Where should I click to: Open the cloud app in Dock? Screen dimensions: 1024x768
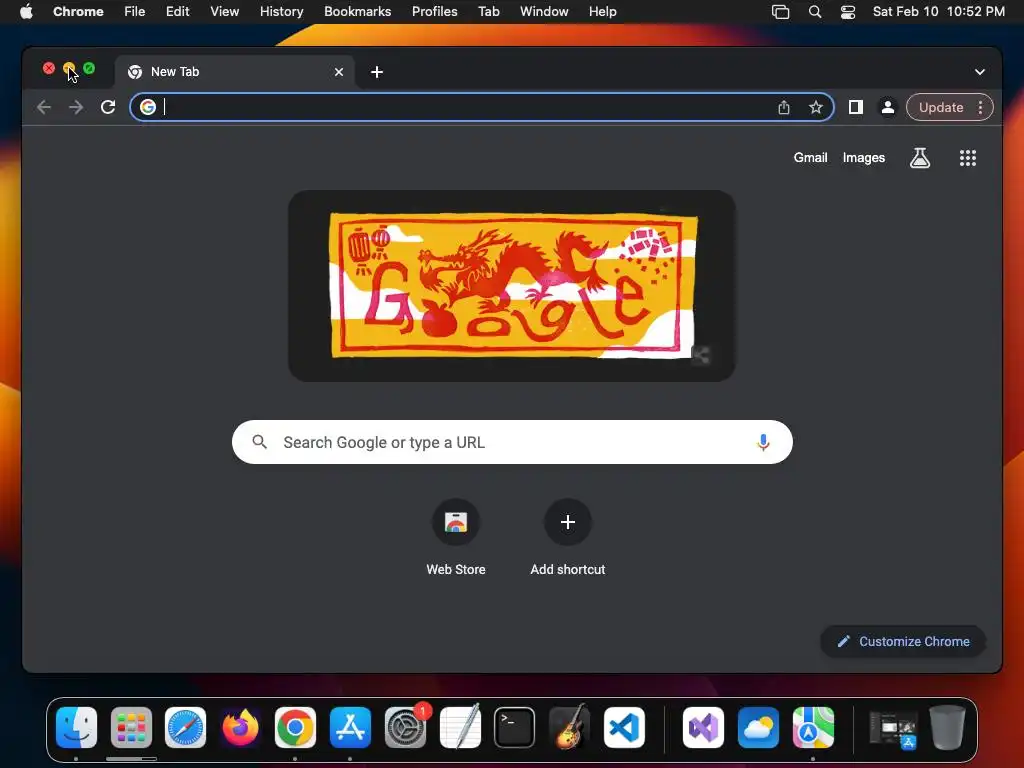(758, 727)
